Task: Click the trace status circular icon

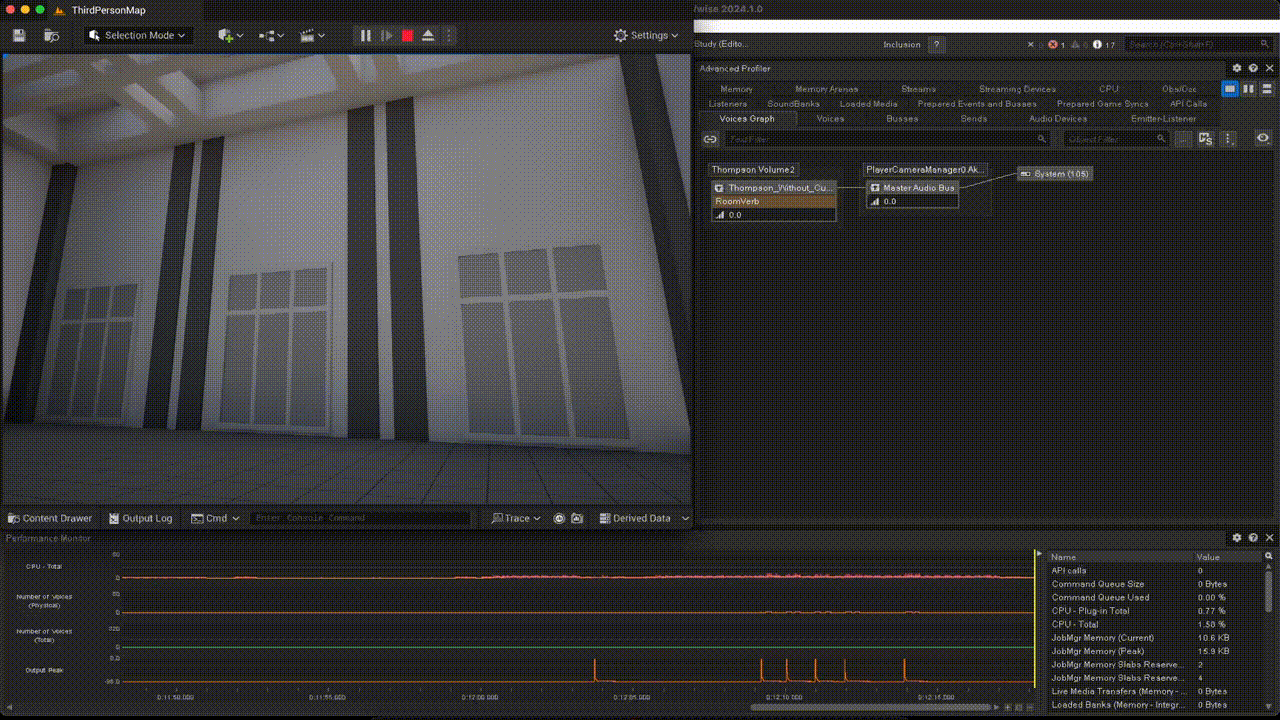Action: pos(559,518)
